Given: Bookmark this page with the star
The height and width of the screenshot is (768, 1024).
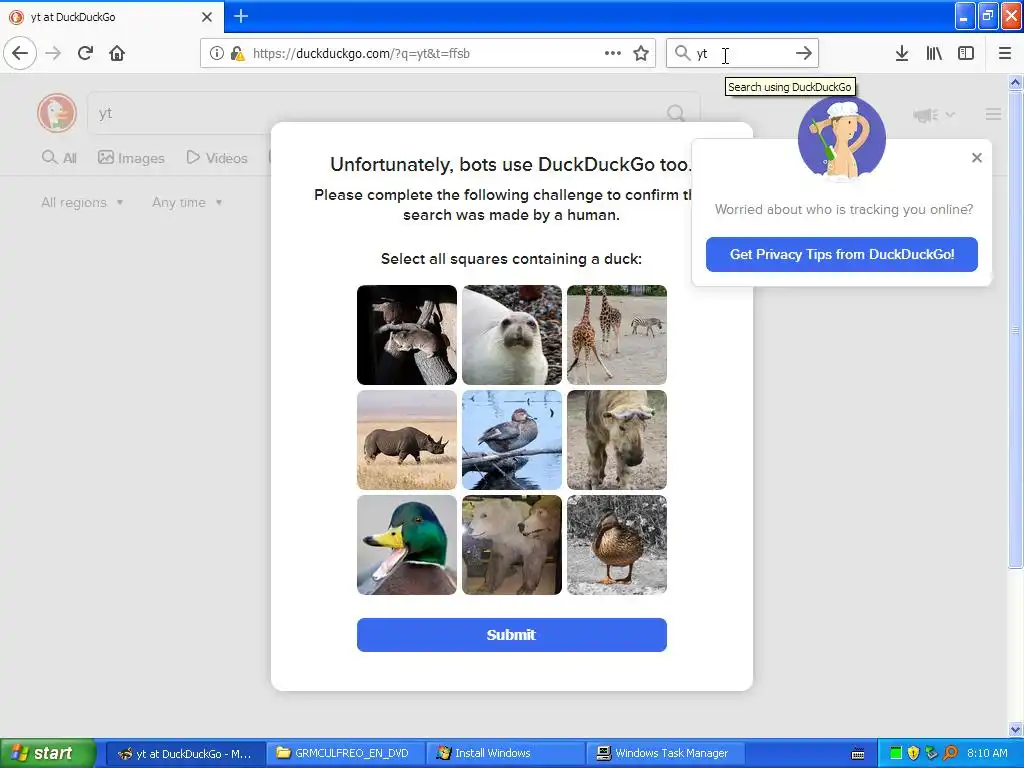Looking at the screenshot, I should [x=641, y=54].
